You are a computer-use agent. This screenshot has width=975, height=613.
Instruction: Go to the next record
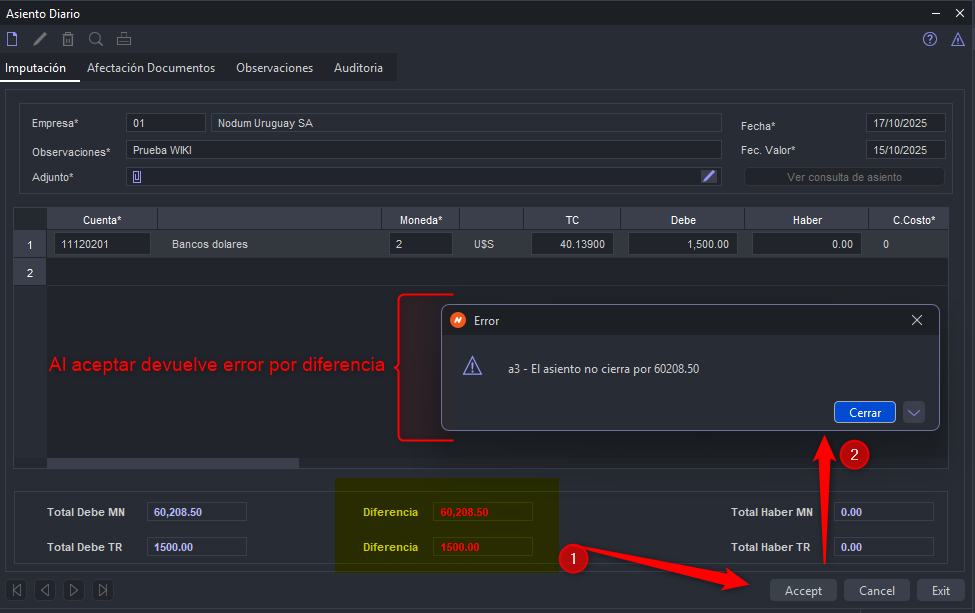[x=74, y=590]
